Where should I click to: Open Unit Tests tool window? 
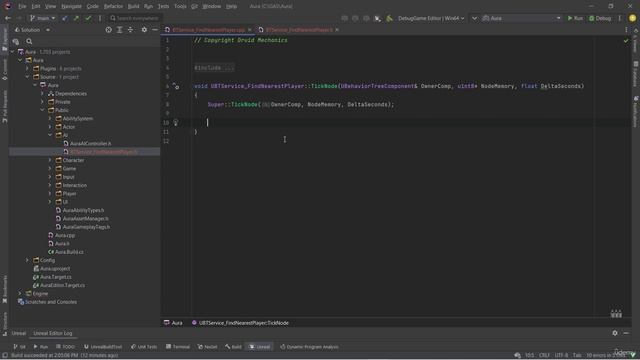tap(144, 347)
